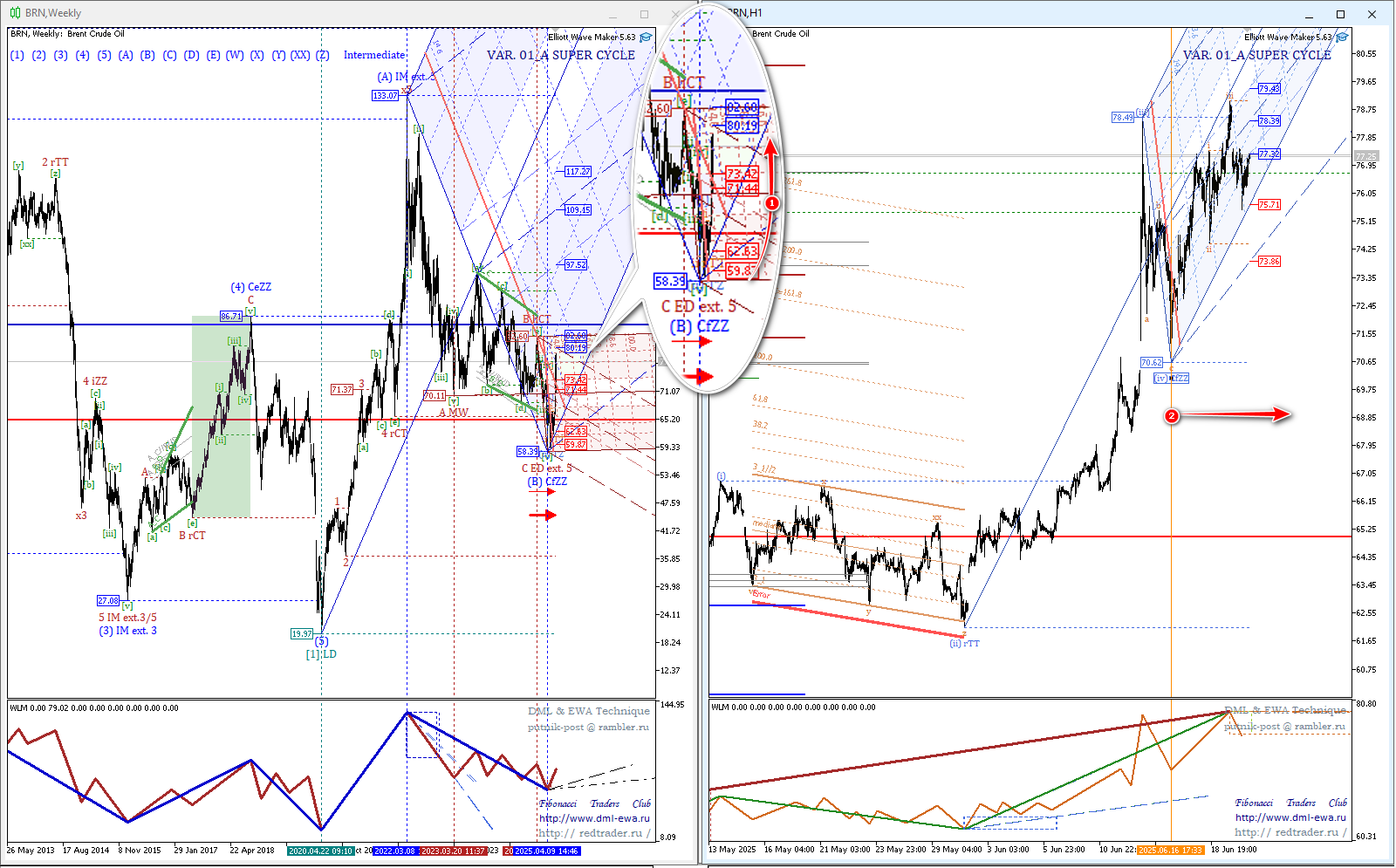Select the 117.27 price label
This screenshot has height=868, width=1396.
tap(578, 172)
